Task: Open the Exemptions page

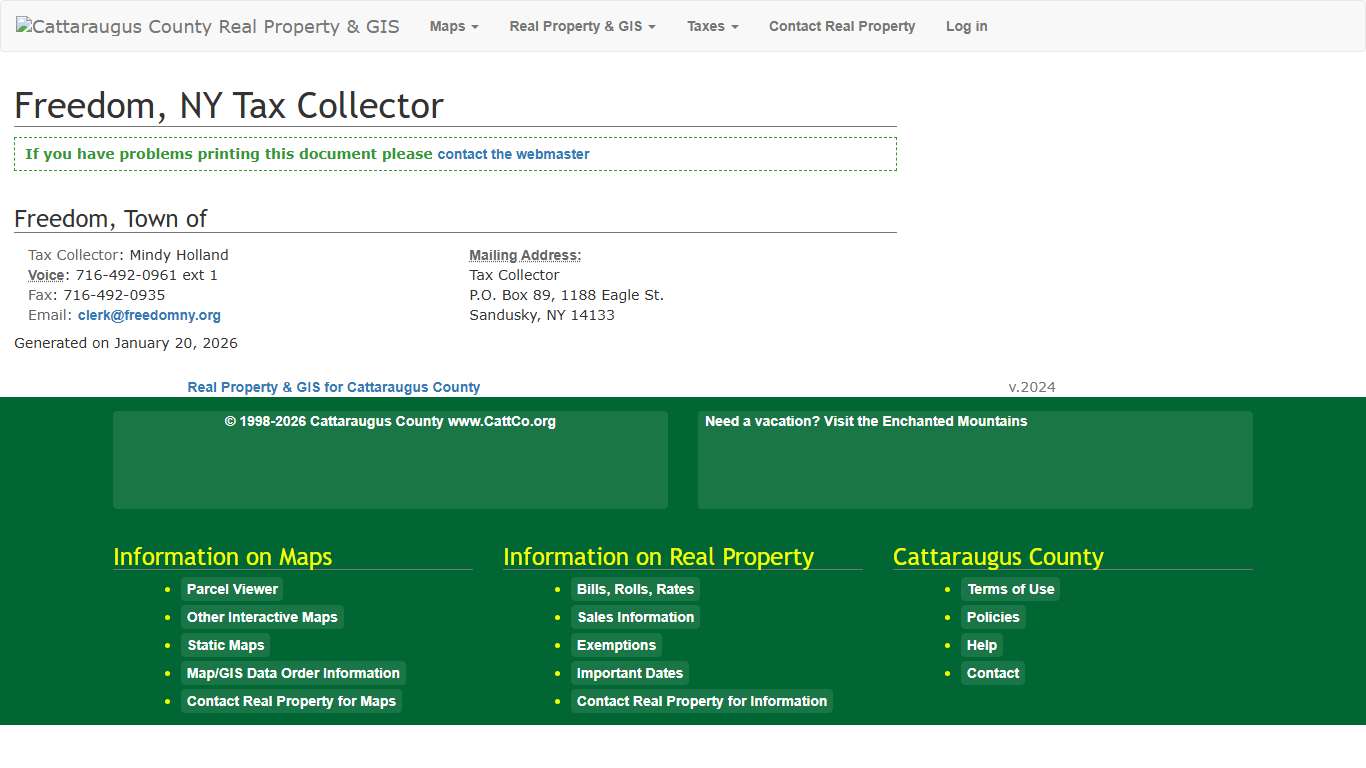Action: (x=616, y=645)
